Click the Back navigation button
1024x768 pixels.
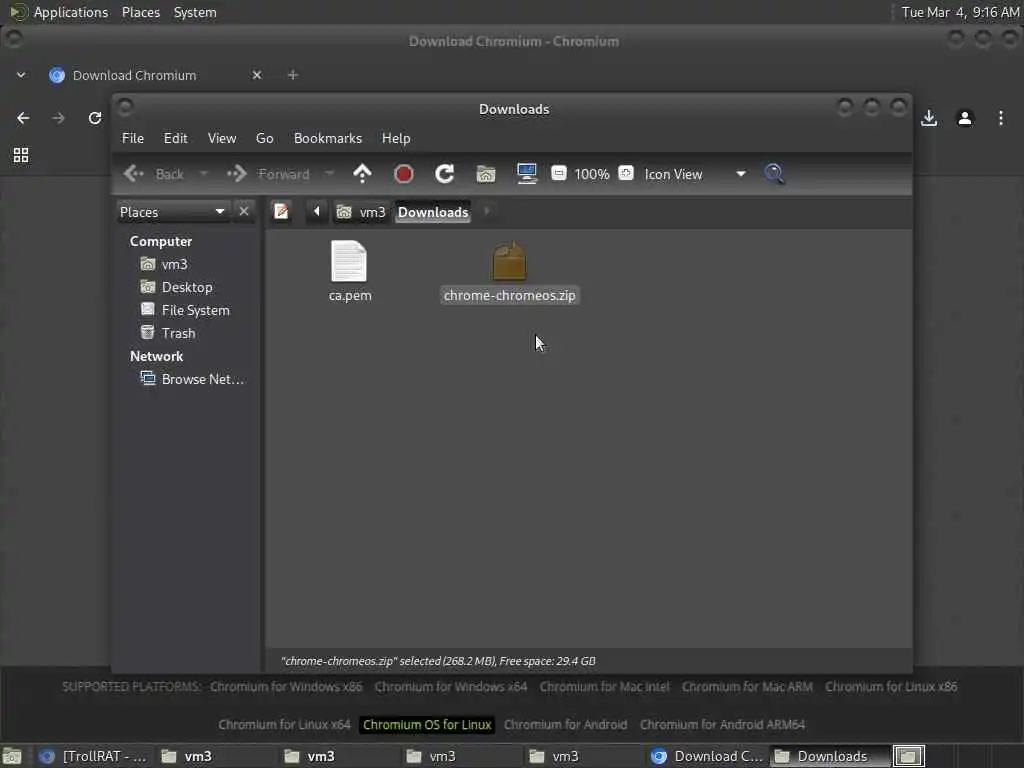click(154, 174)
